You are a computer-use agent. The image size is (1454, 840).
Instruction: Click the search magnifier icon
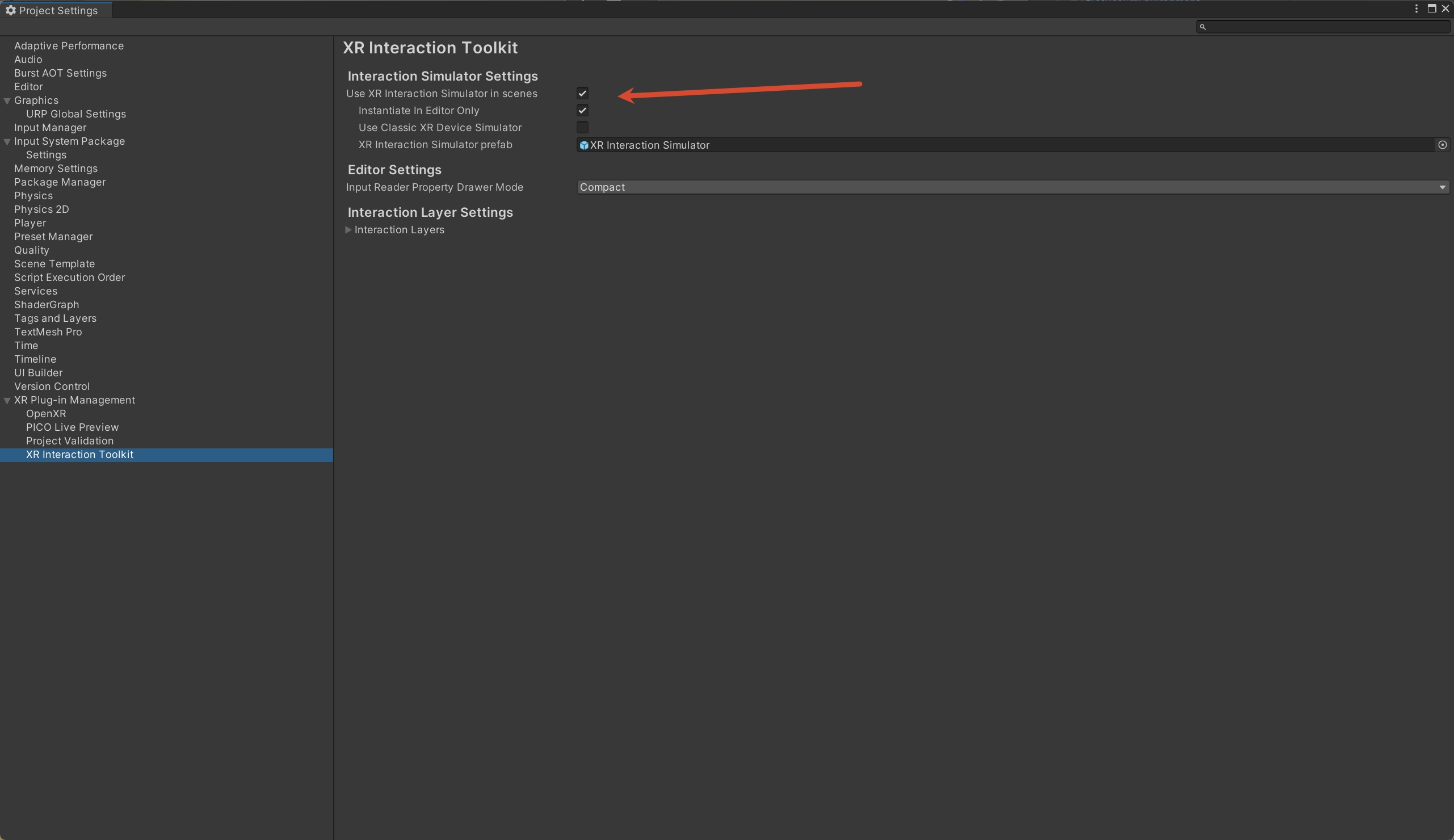click(x=1203, y=27)
